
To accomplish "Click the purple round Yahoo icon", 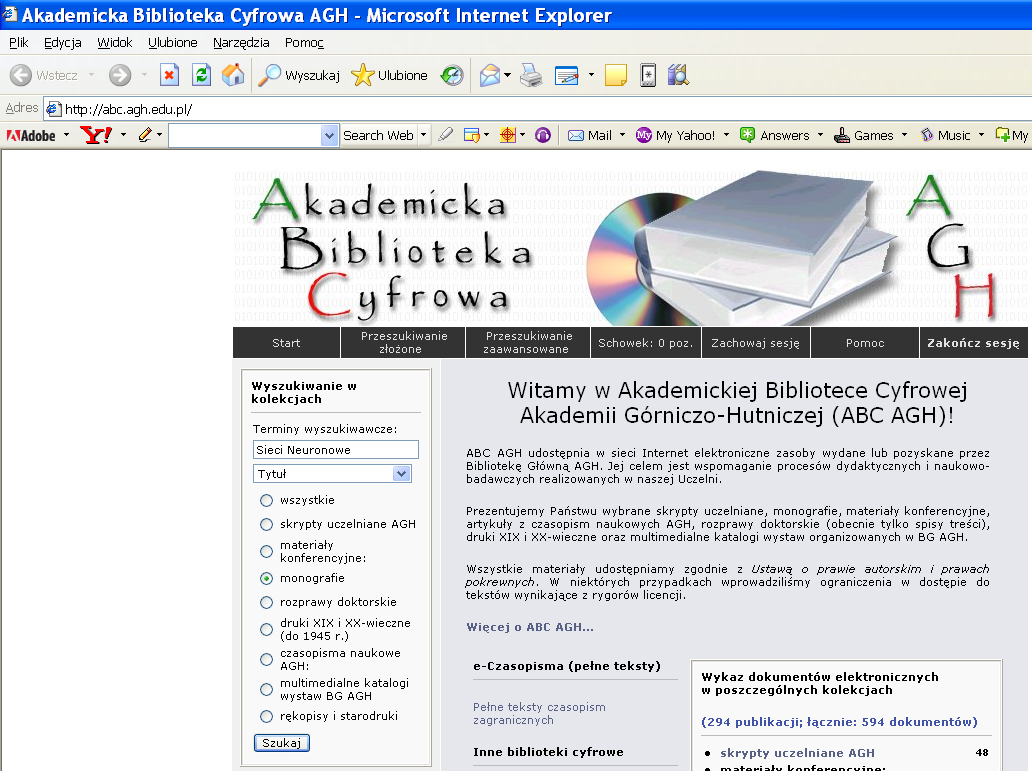I will (543, 135).
